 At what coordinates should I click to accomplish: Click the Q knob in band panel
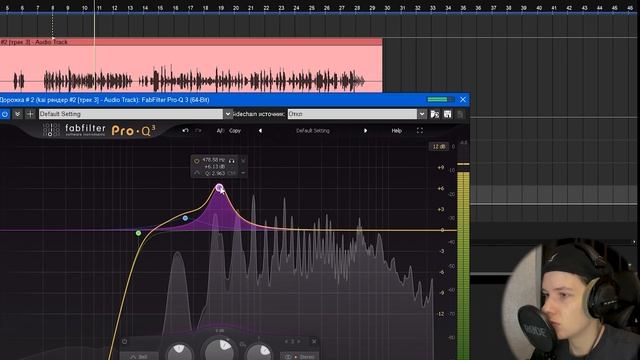260,352
